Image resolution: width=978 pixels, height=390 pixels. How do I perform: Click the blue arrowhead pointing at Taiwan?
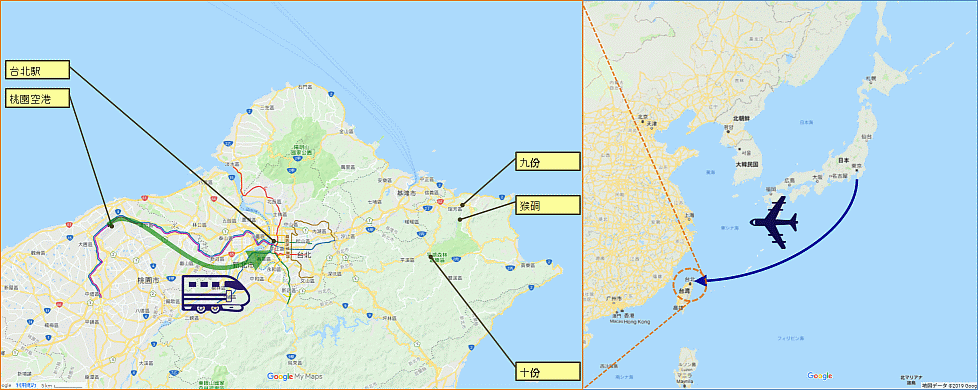(x=700, y=281)
